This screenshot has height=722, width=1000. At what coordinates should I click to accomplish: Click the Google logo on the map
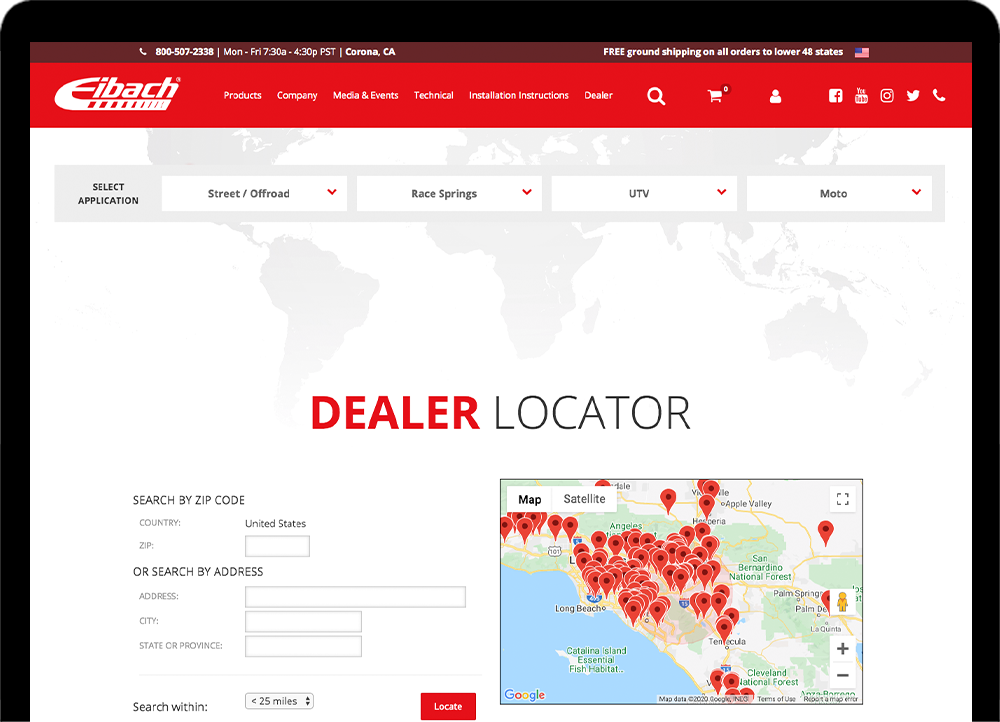pyautogui.click(x=524, y=694)
